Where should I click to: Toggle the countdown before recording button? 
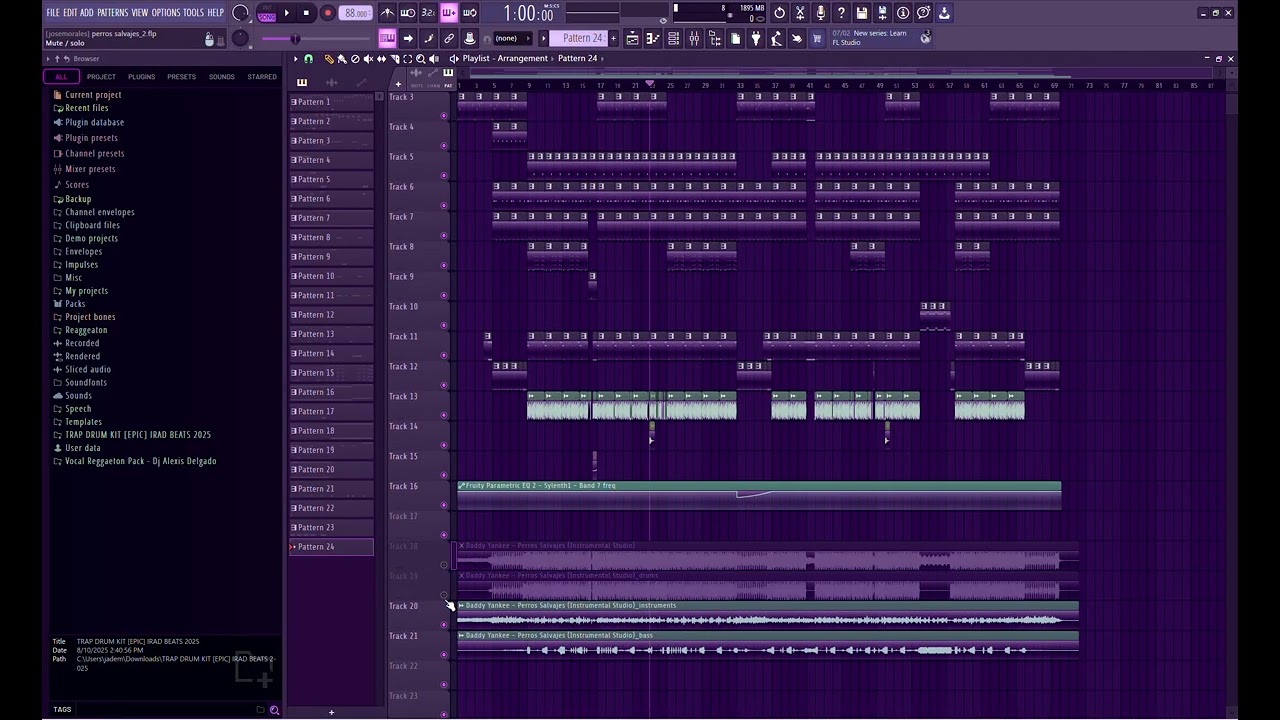click(x=428, y=13)
